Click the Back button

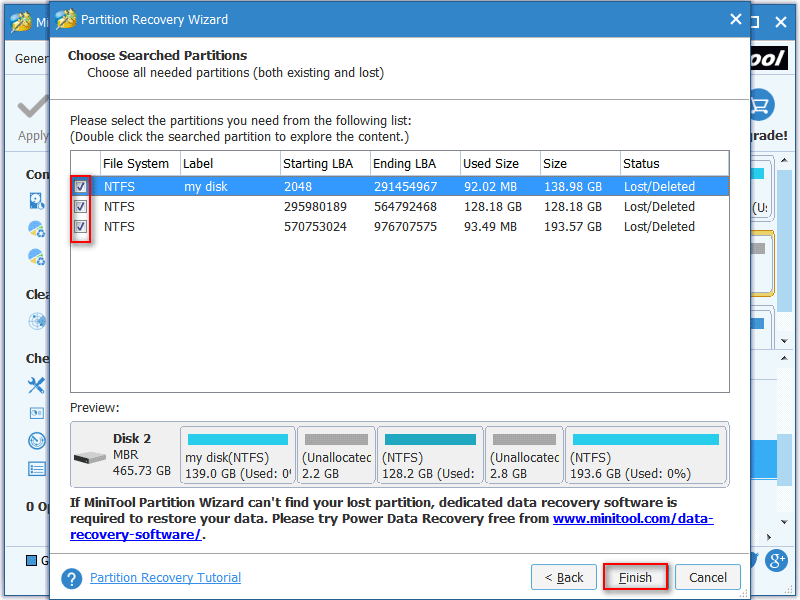pyautogui.click(x=564, y=577)
